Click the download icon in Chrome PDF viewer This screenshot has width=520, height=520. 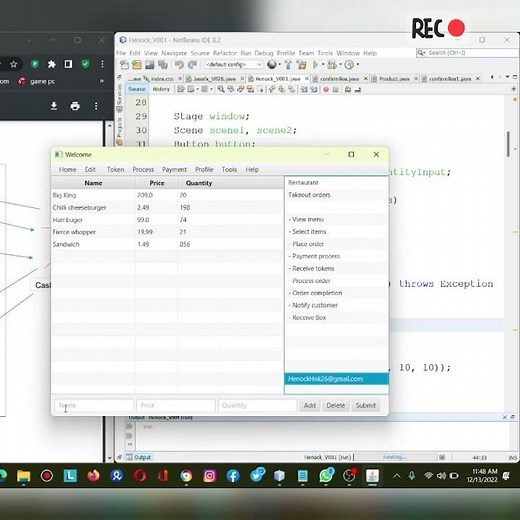[x=54, y=106]
